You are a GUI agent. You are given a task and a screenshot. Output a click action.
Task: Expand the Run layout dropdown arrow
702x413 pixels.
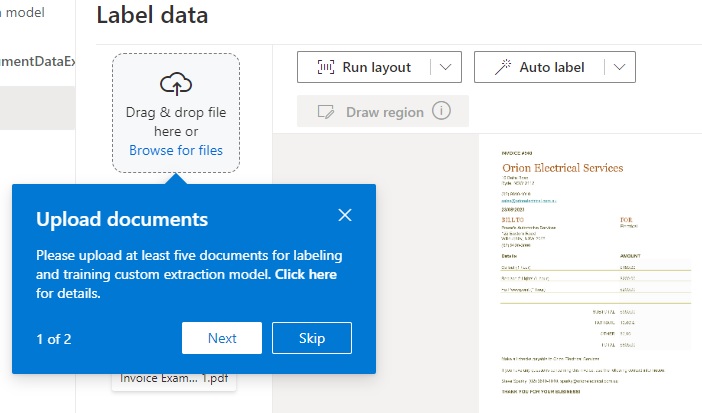[x=445, y=67]
